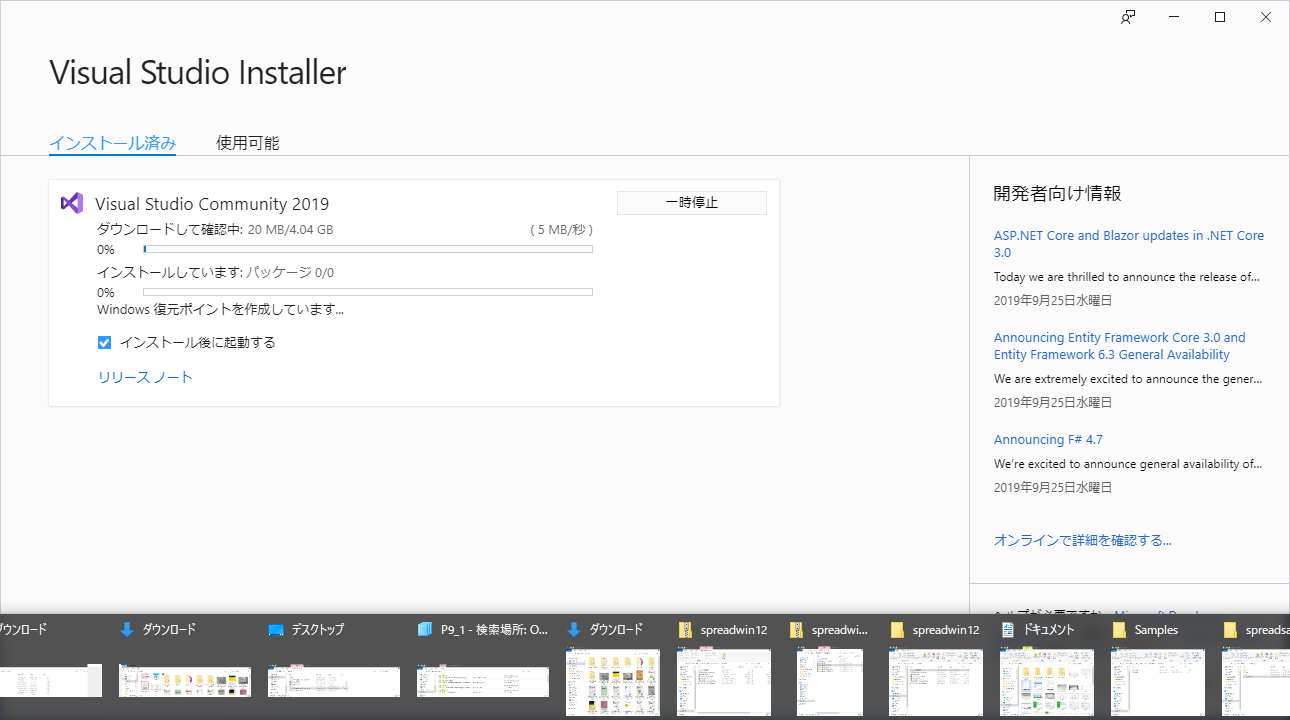
Task: Click the Visual Studio Community 2019 logo icon
Action: (x=72, y=203)
